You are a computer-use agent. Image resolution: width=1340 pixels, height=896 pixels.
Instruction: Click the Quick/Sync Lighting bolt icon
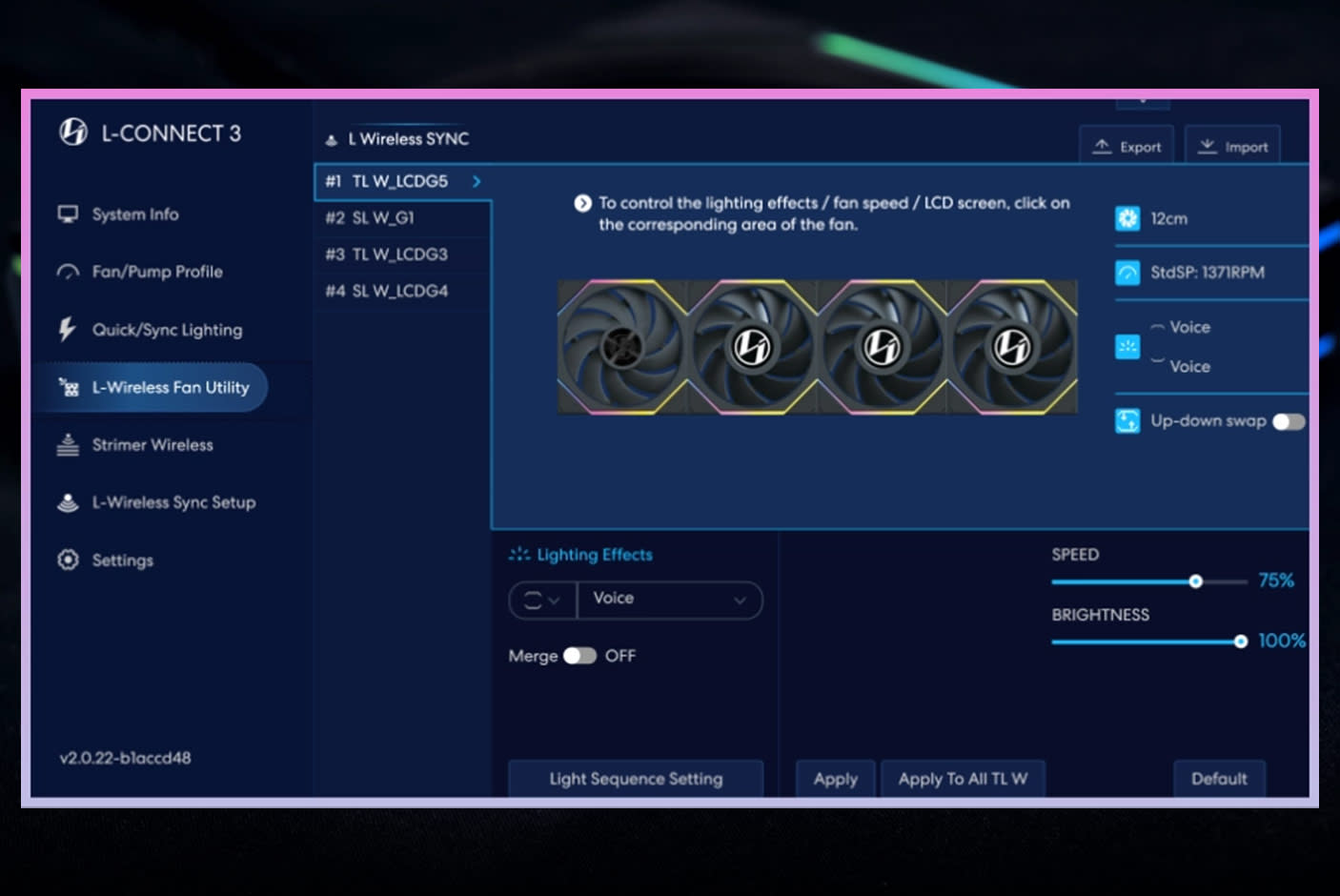click(67, 330)
